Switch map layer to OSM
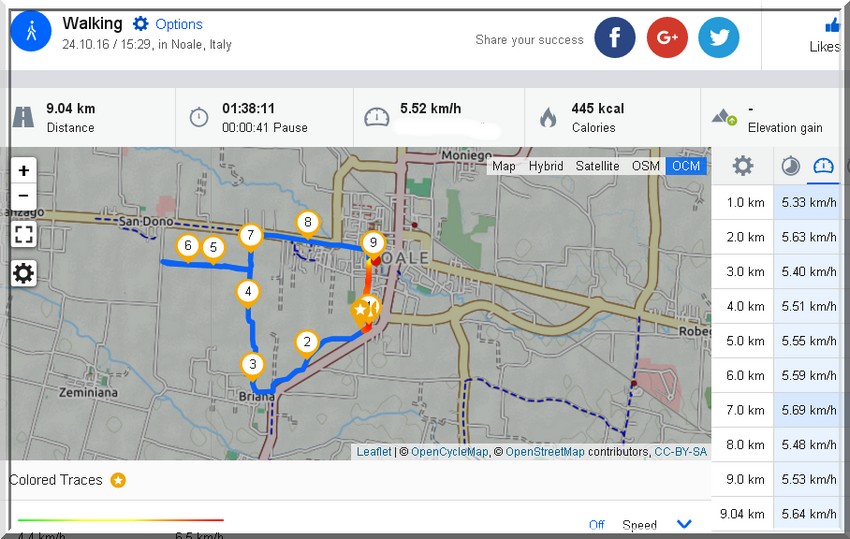Image resolution: width=850 pixels, height=539 pixels. click(x=646, y=166)
